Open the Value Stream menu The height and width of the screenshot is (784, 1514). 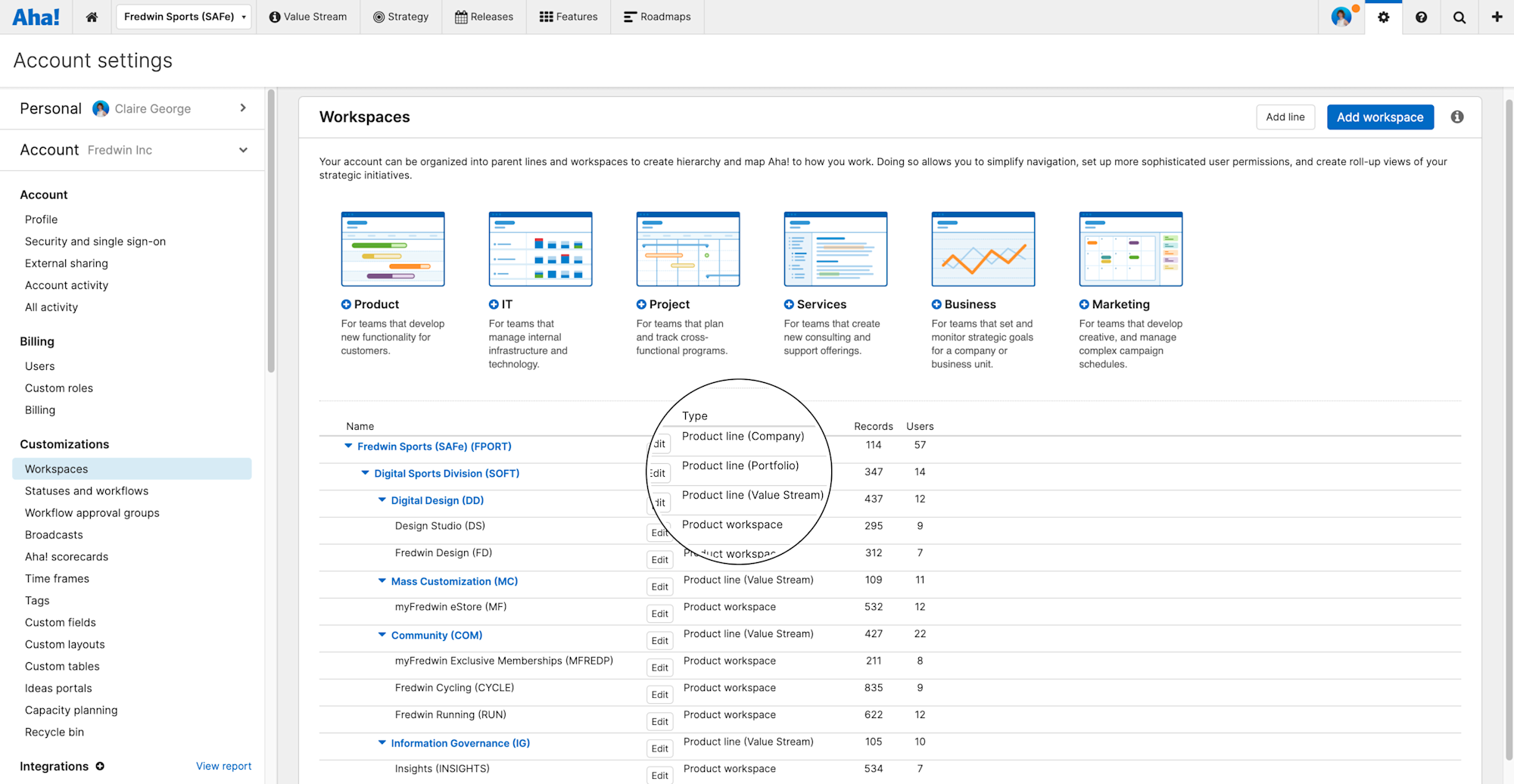pyautogui.click(x=308, y=17)
